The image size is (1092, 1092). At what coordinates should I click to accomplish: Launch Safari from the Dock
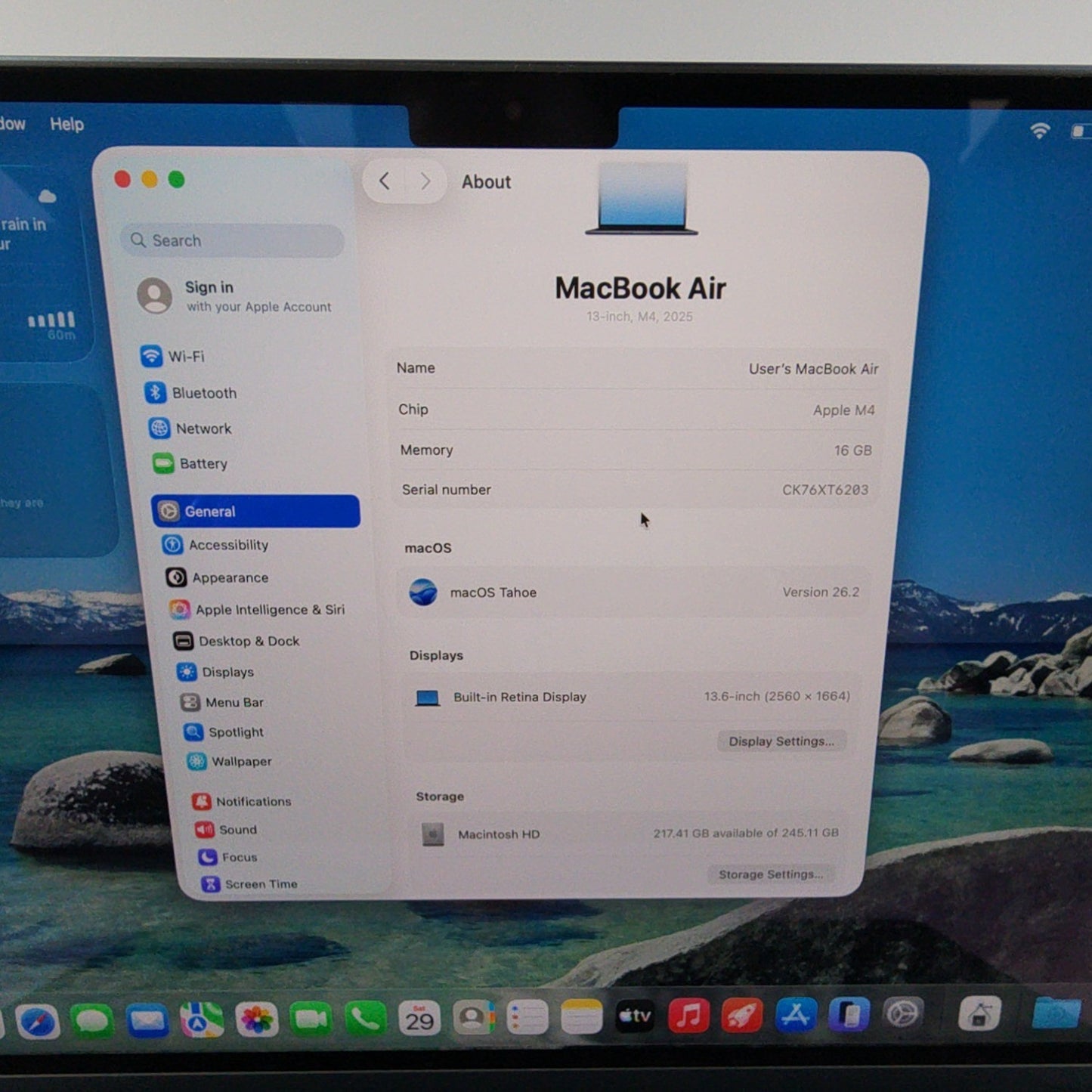[38, 1022]
